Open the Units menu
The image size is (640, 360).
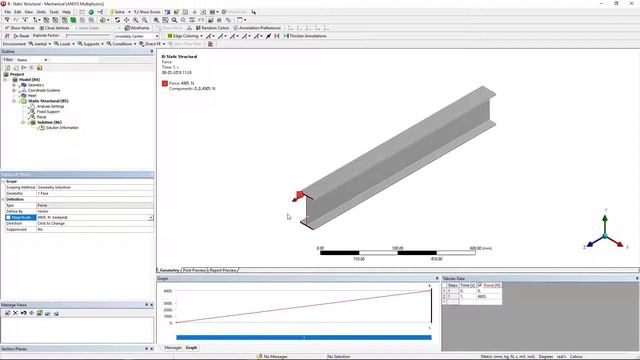(41, 12)
